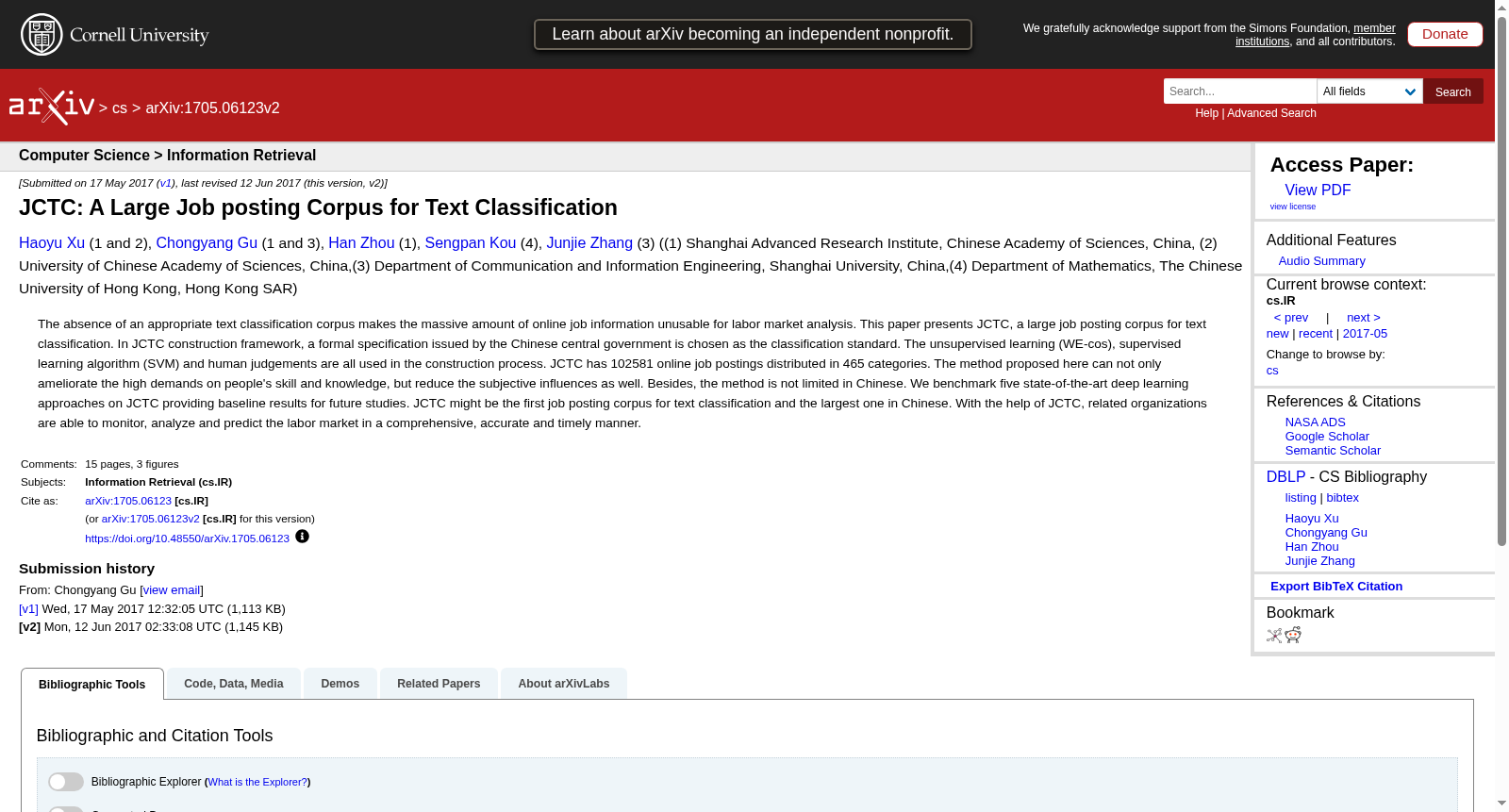This screenshot has height=812, width=1509.
Task: Click the view email link
Action: pyautogui.click(x=172, y=590)
